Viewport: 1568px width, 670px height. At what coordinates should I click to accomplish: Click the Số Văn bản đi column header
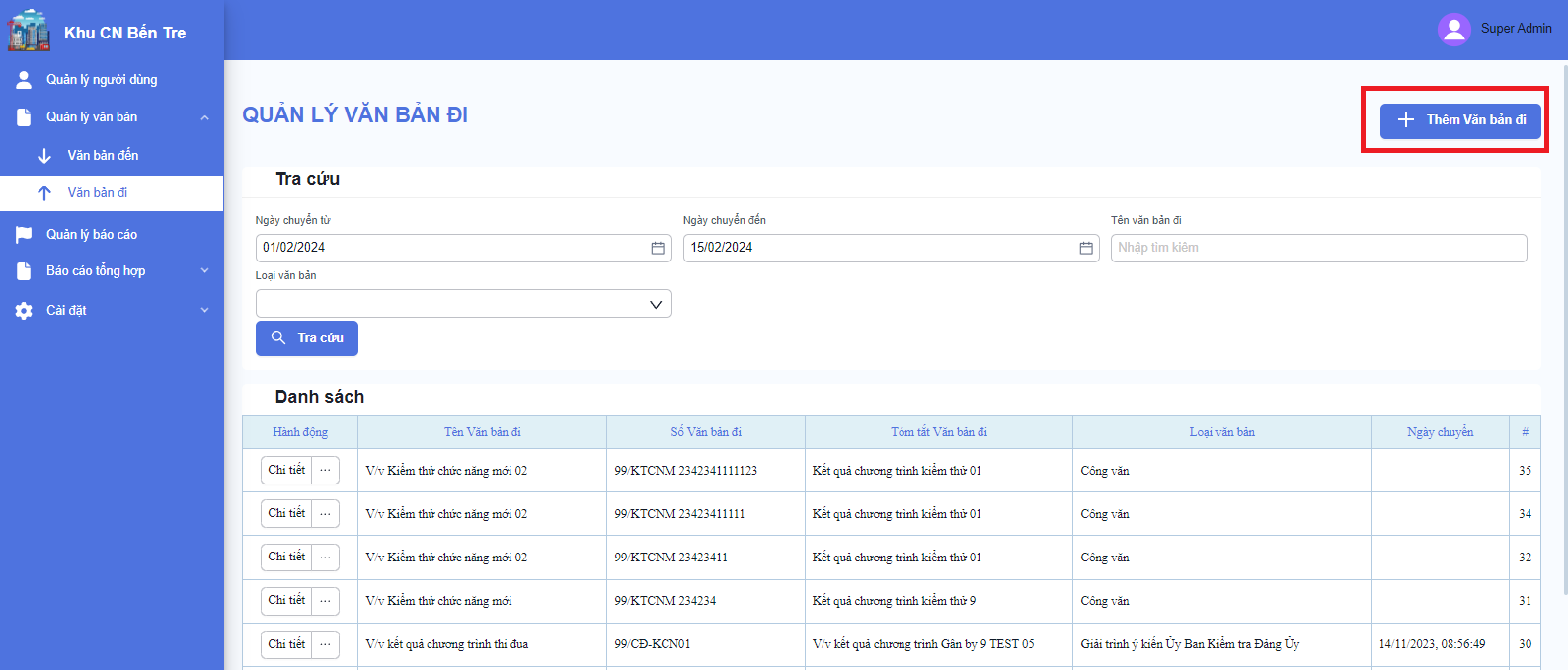coord(706,432)
